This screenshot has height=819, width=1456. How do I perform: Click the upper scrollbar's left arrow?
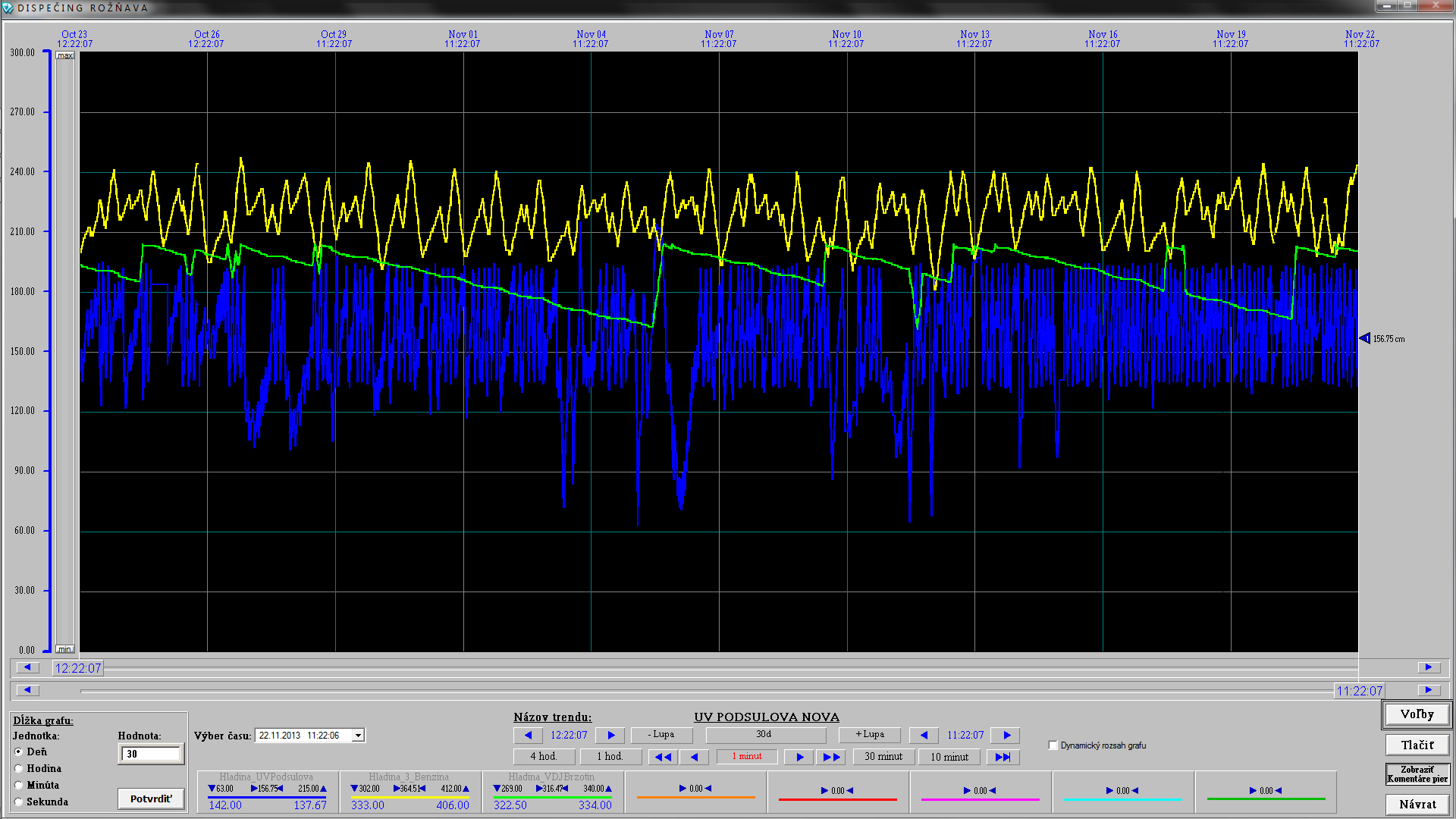click(28, 667)
